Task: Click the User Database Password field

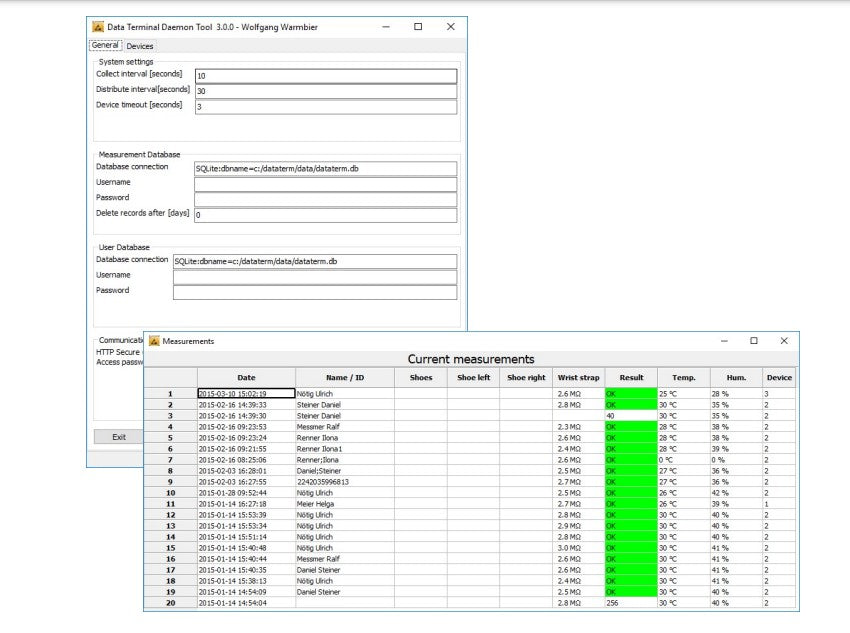Action: (x=314, y=292)
